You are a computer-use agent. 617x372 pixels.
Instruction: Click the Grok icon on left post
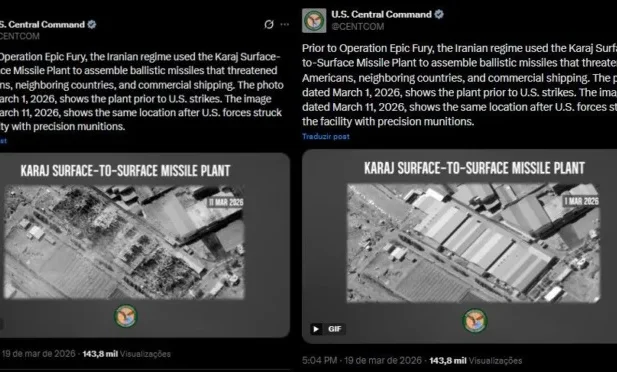point(269,24)
